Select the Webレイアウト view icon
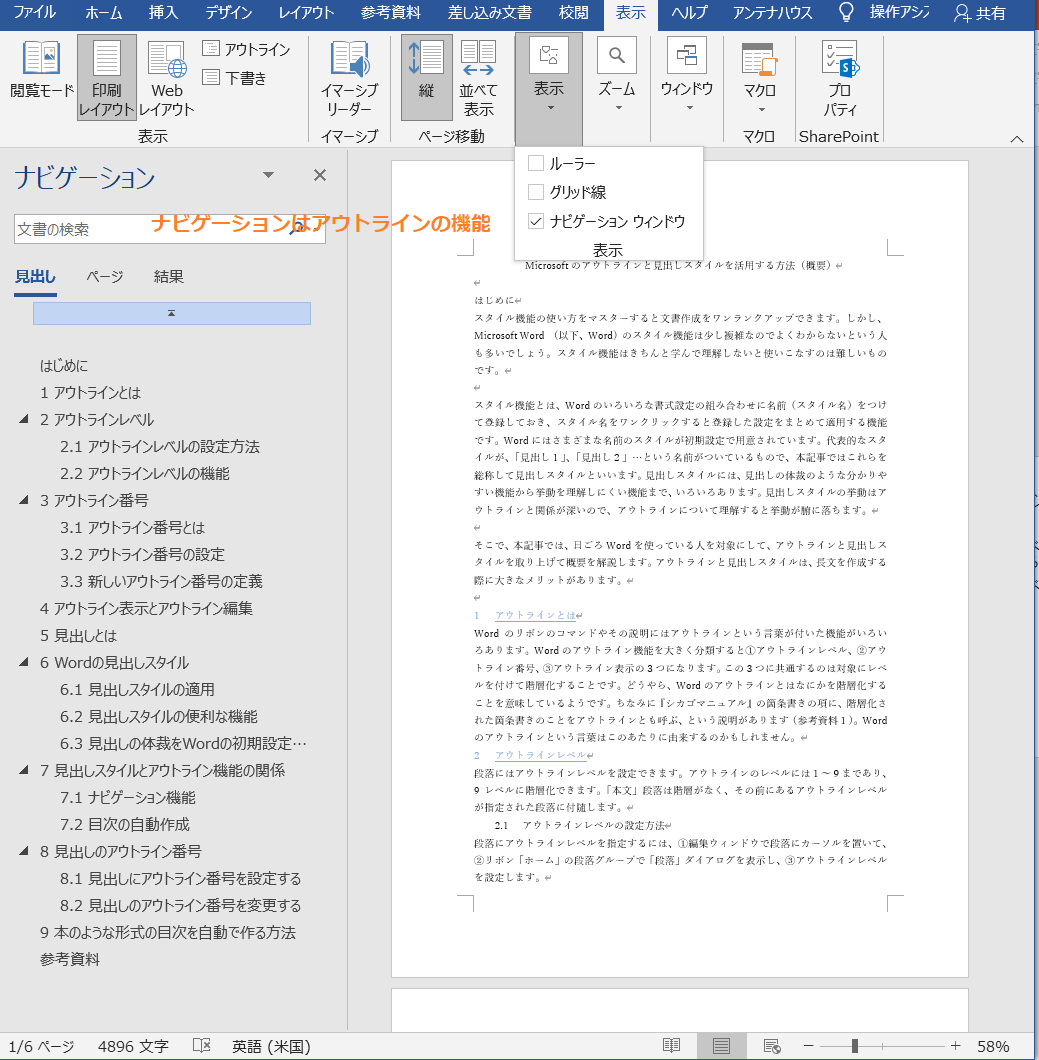The image size is (1039, 1060). point(167,78)
